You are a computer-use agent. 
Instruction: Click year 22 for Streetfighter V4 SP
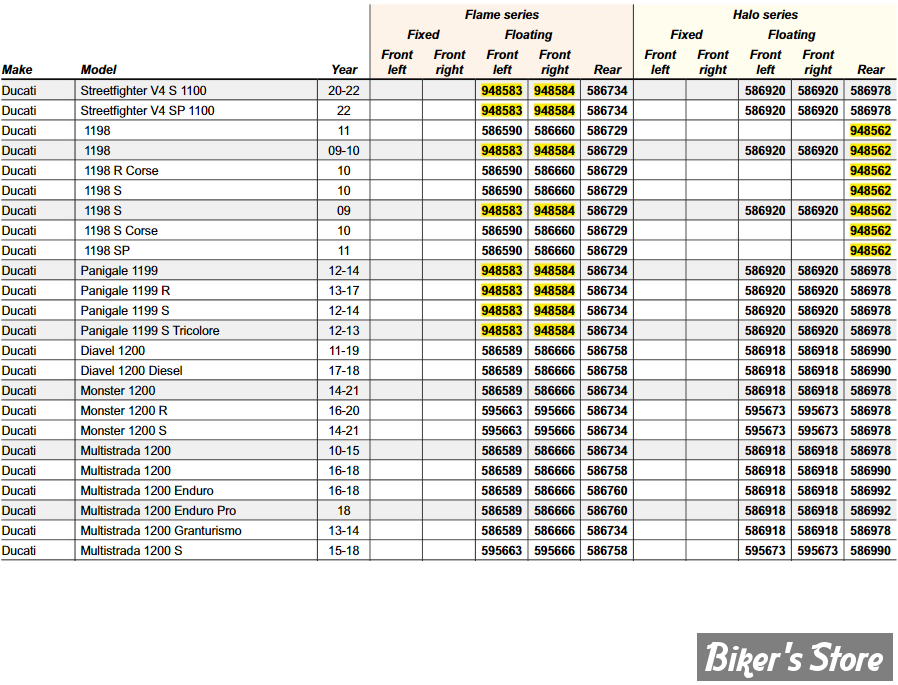coord(344,111)
